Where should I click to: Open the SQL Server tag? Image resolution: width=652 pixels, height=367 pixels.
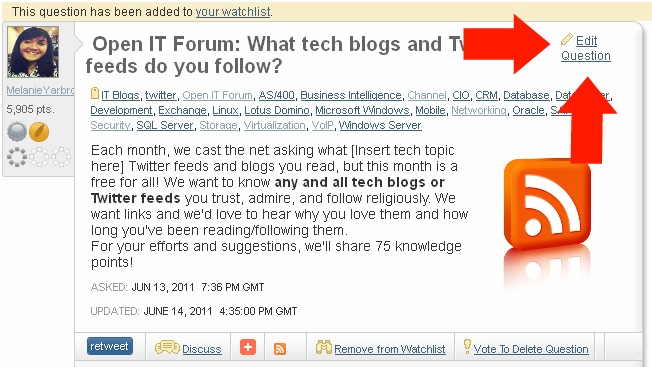point(165,125)
